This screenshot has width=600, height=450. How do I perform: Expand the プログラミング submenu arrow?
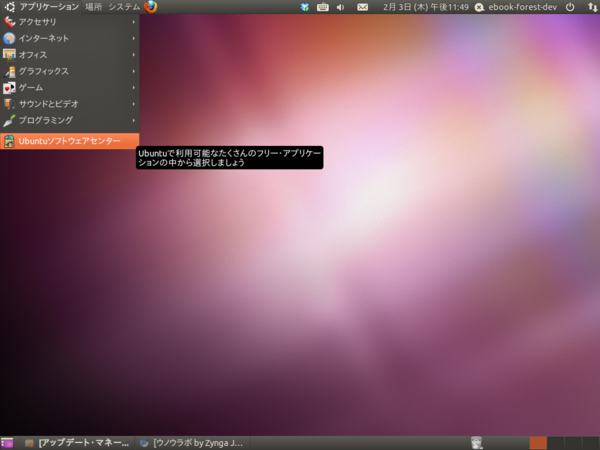(134, 120)
